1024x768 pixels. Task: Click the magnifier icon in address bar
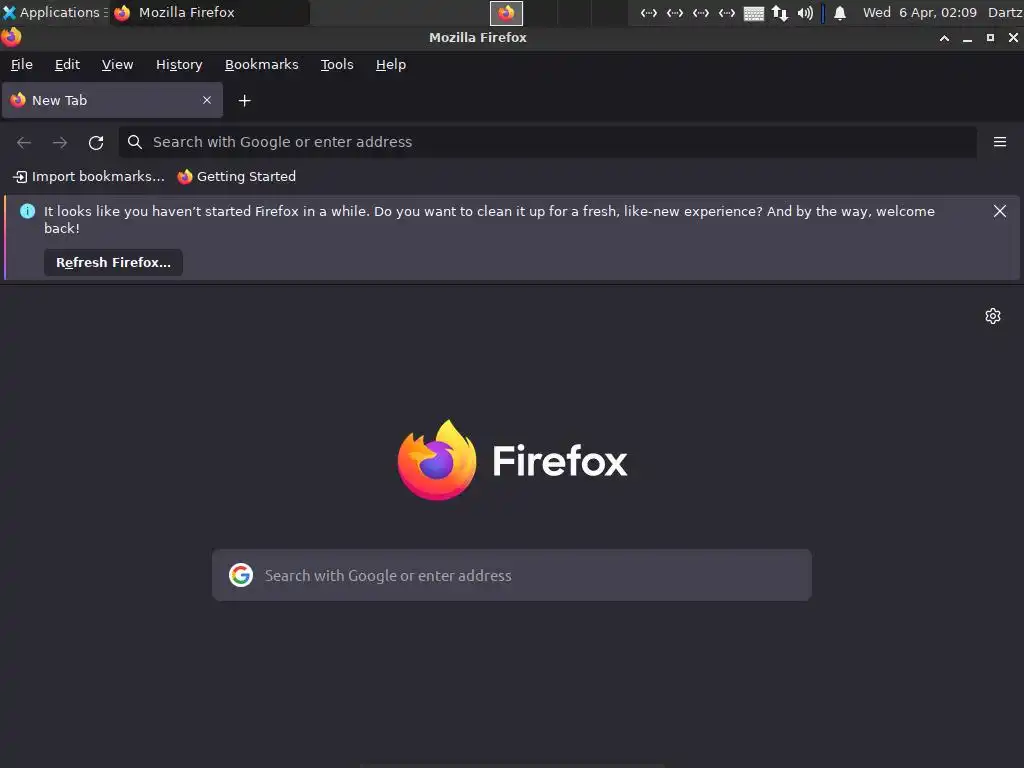tap(135, 142)
